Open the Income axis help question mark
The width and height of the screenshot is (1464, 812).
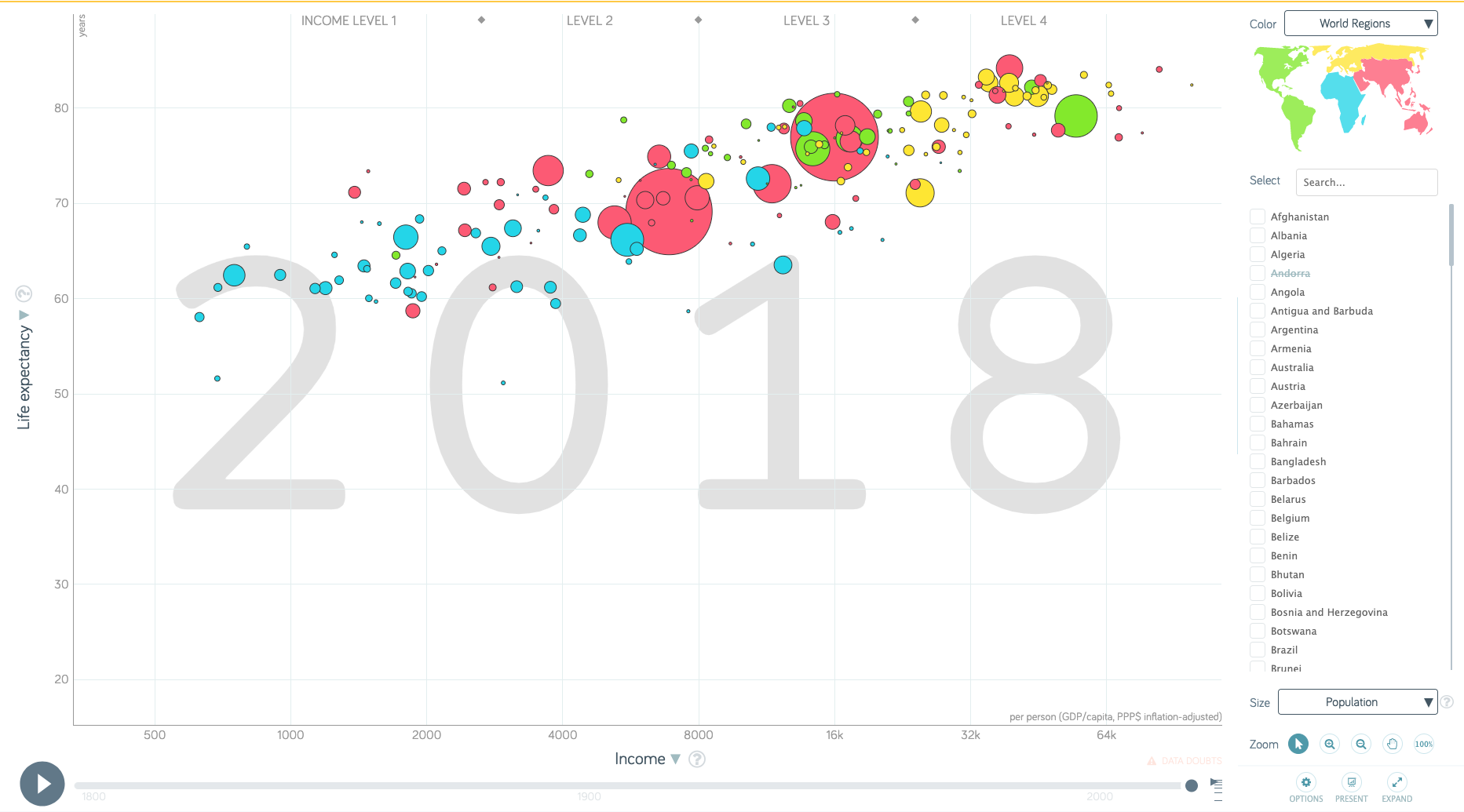click(697, 759)
